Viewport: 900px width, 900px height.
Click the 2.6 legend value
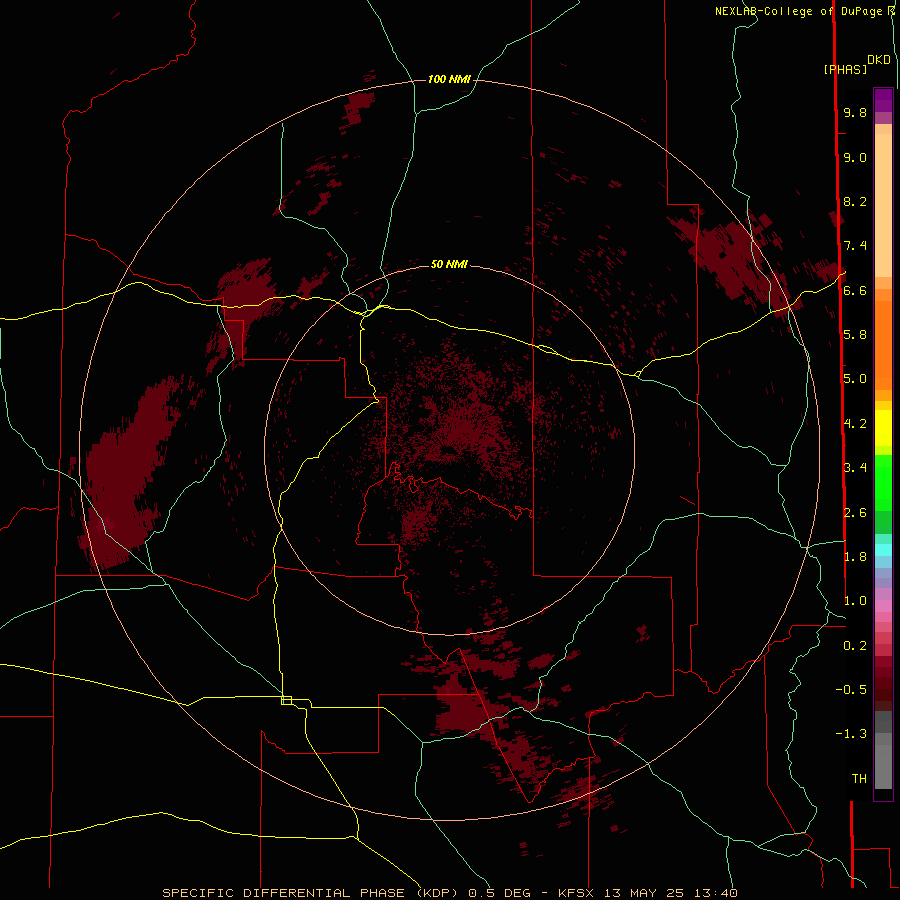coord(855,512)
